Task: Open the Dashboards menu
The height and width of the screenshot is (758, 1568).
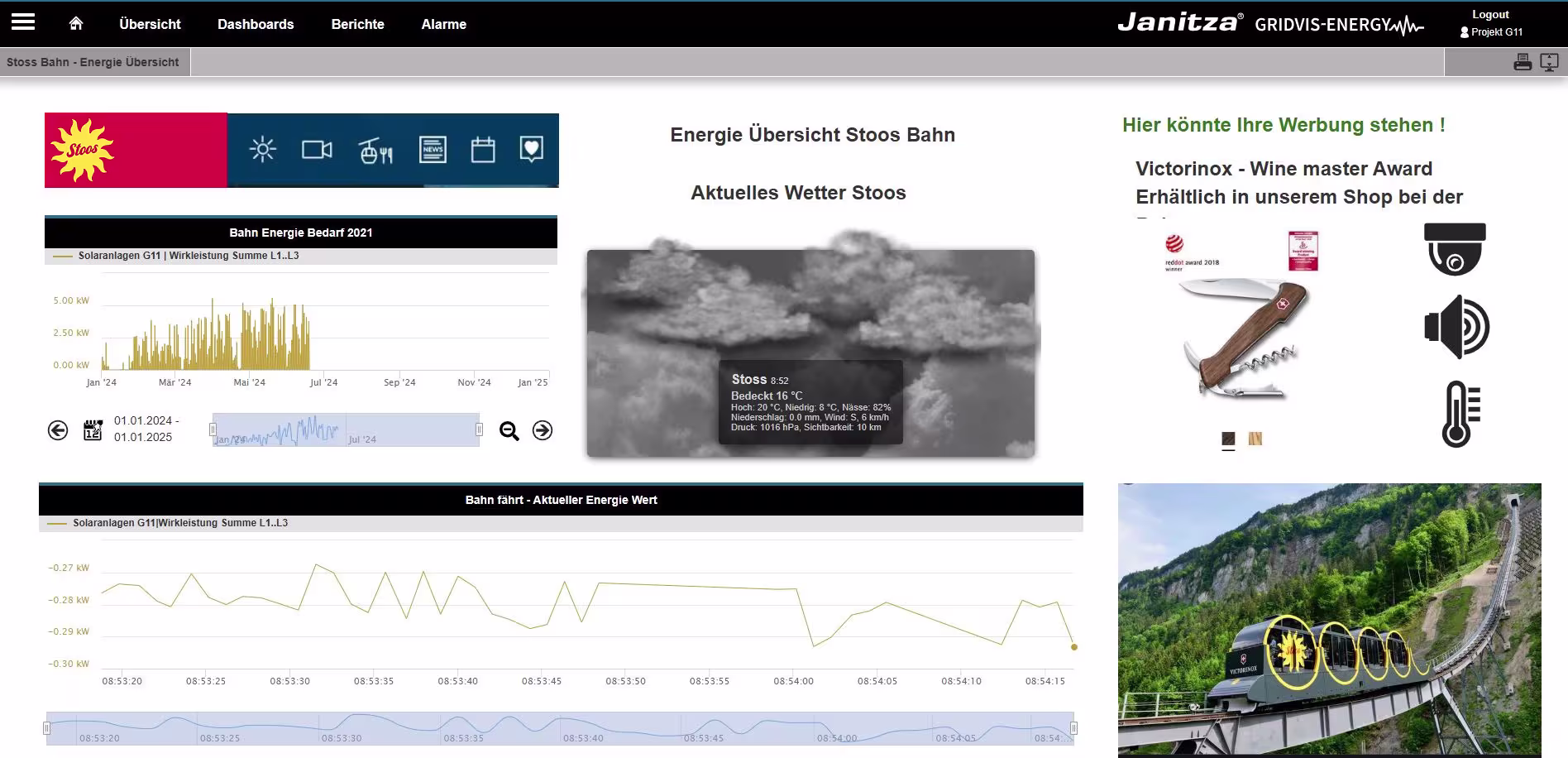Action: coord(256,24)
